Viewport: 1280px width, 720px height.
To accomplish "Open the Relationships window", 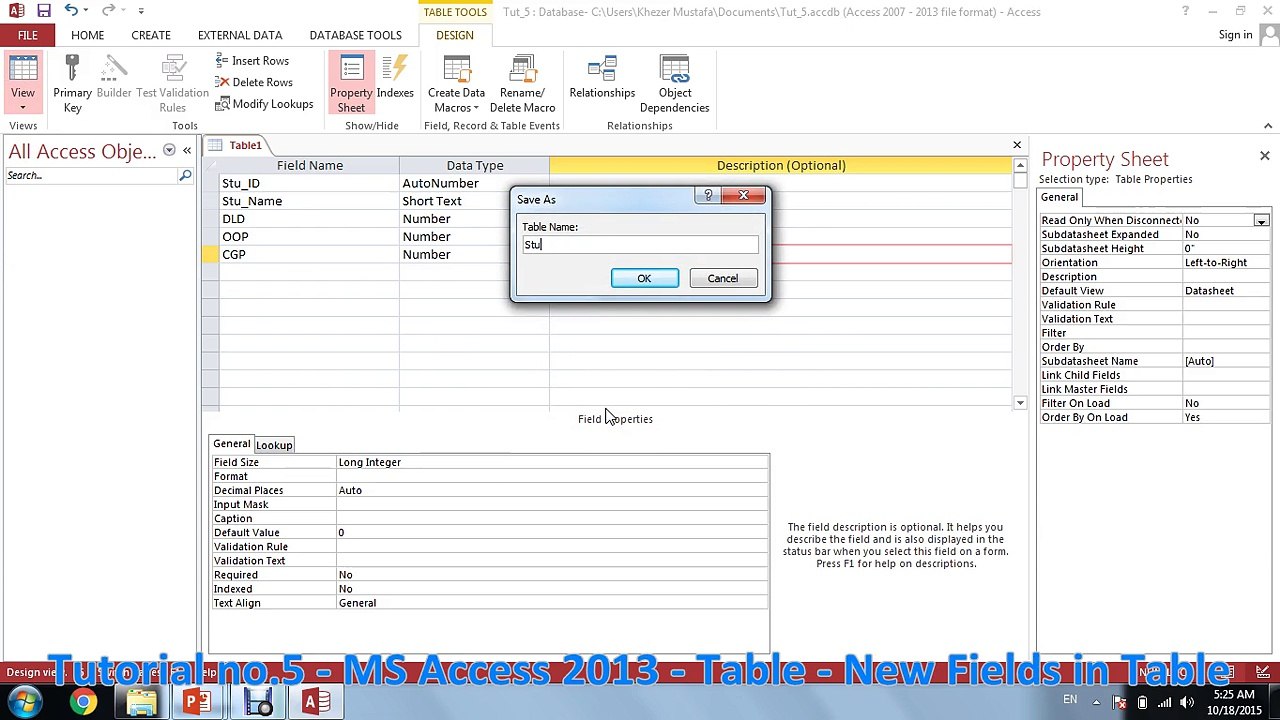I will click(602, 77).
